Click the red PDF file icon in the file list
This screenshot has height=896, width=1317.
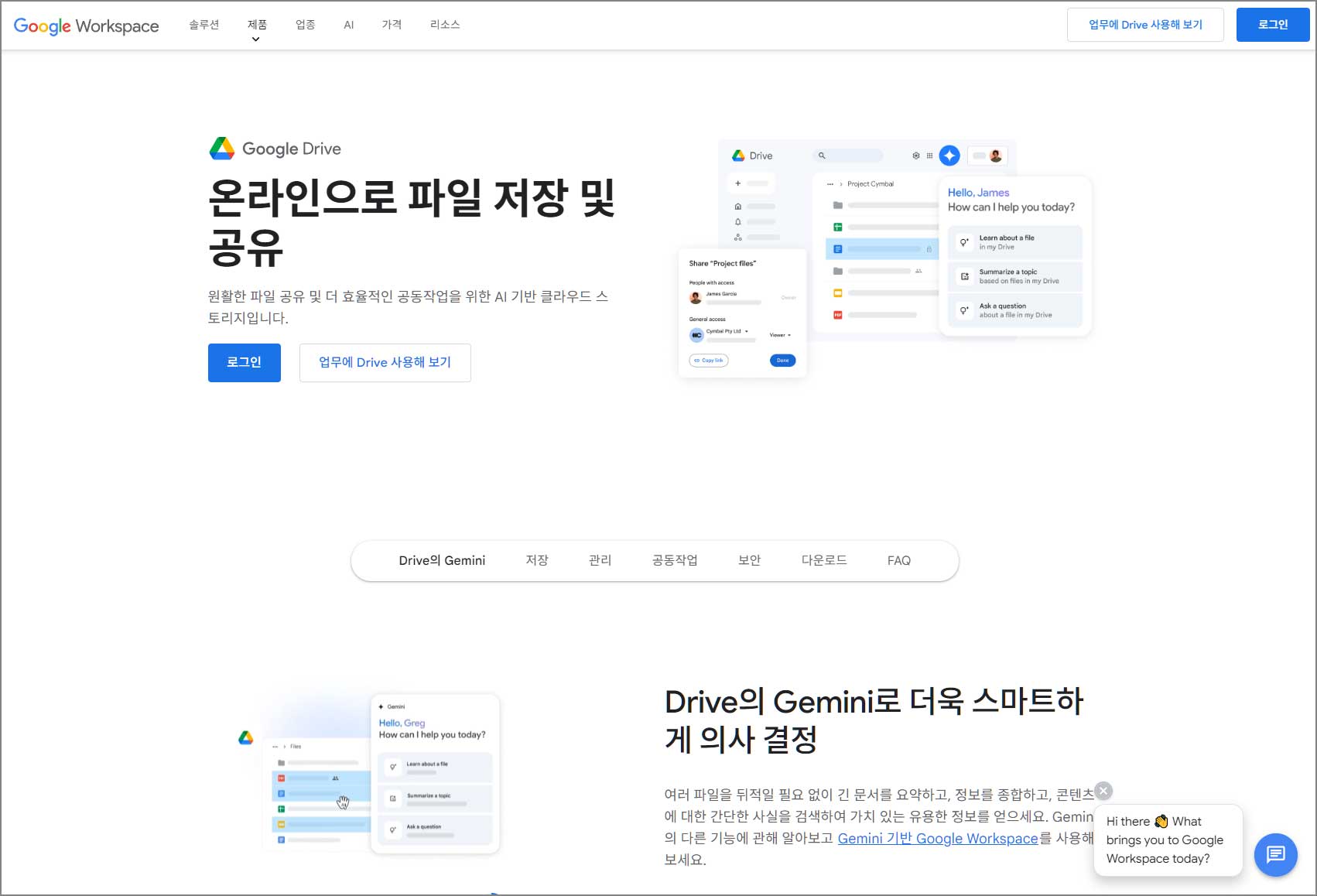pos(837,314)
